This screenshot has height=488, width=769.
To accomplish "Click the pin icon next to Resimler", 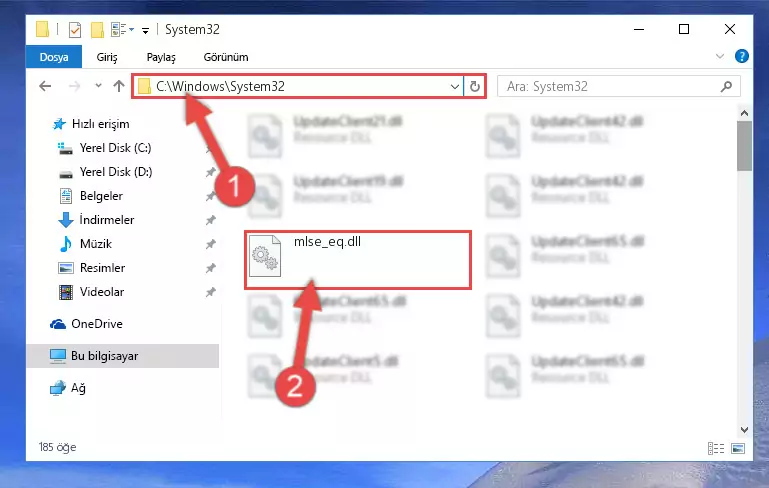I will 210,268.
